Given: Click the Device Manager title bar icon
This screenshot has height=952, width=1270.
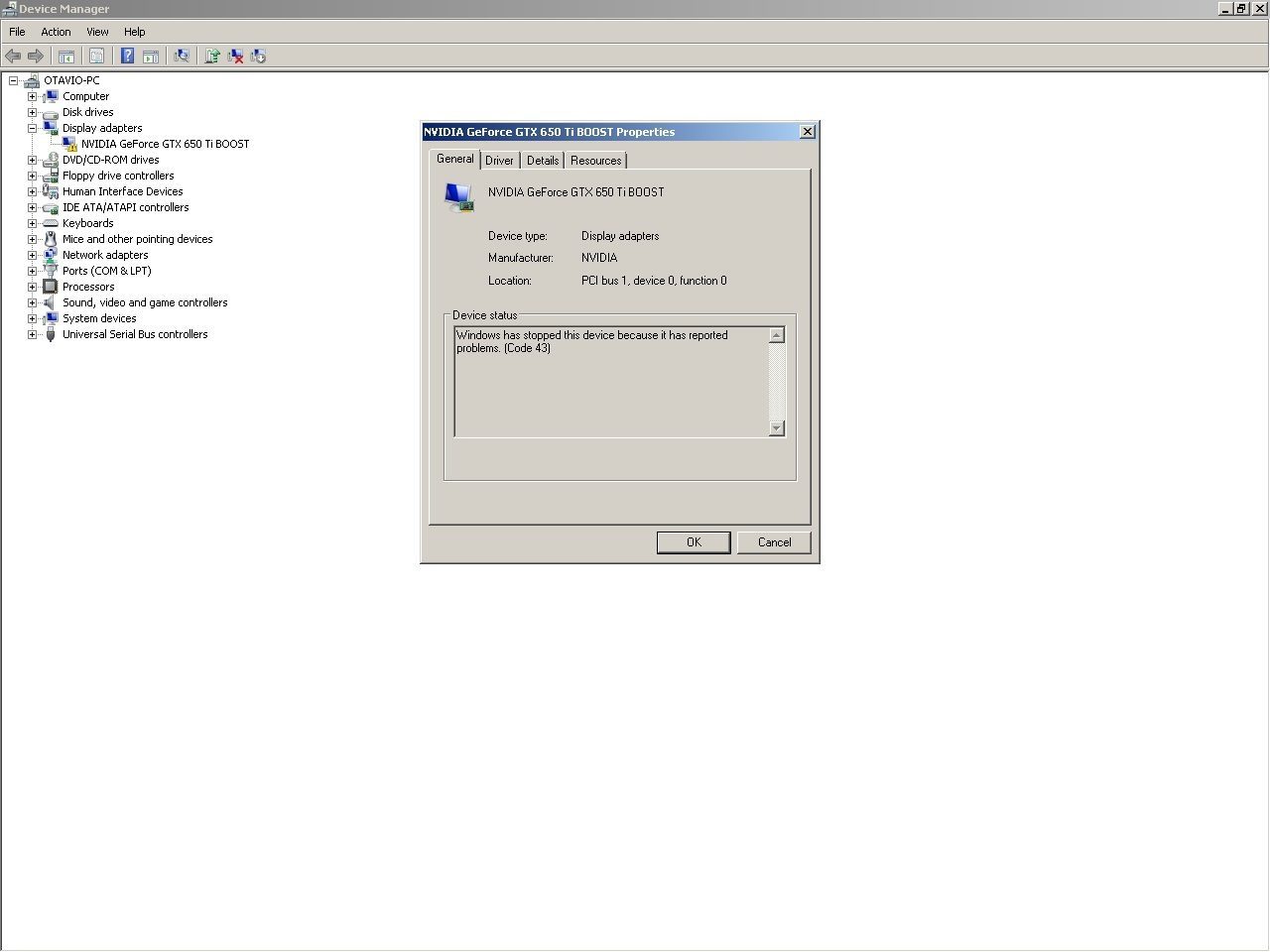Looking at the screenshot, I should pyautogui.click(x=9, y=9).
